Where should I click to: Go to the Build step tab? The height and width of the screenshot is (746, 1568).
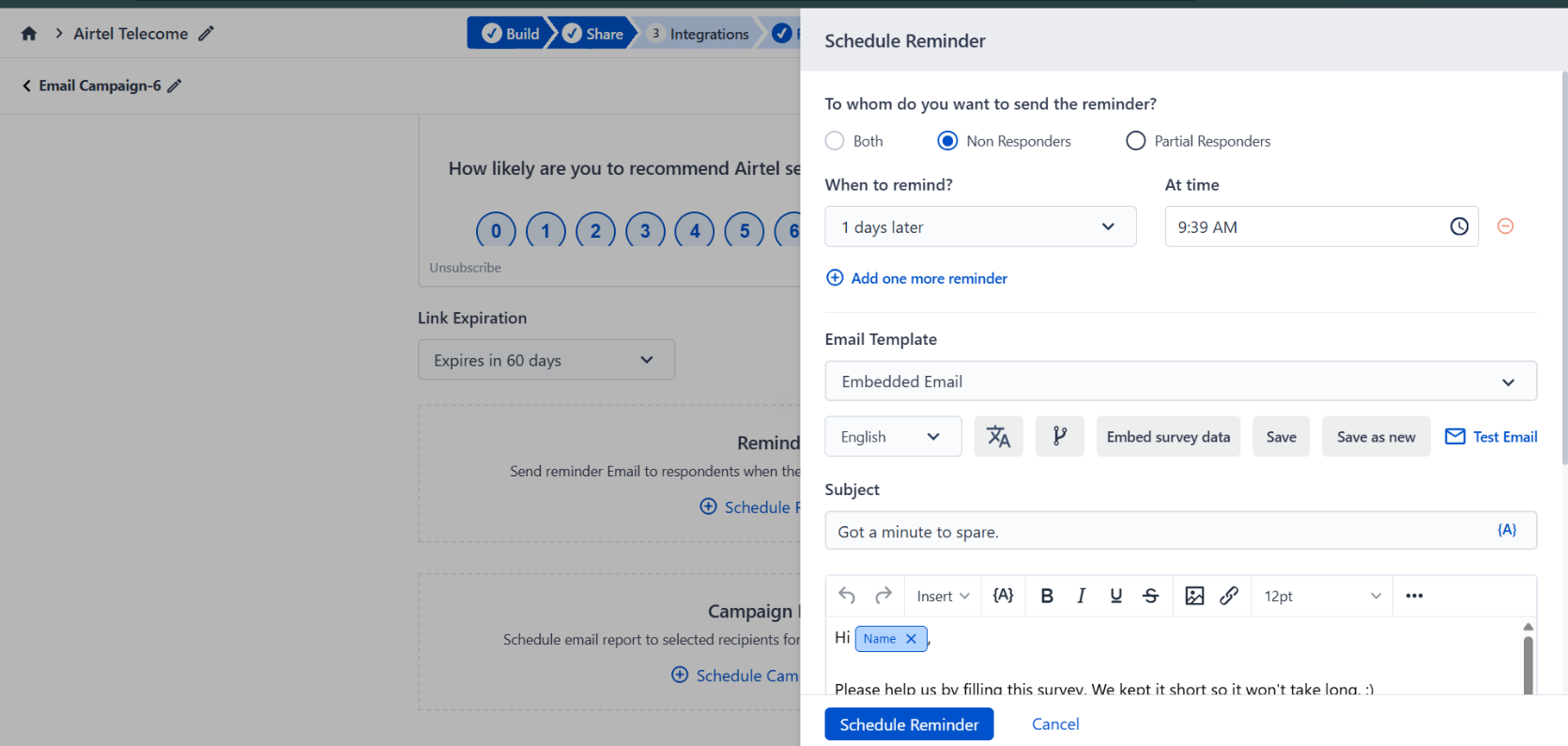point(510,34)
